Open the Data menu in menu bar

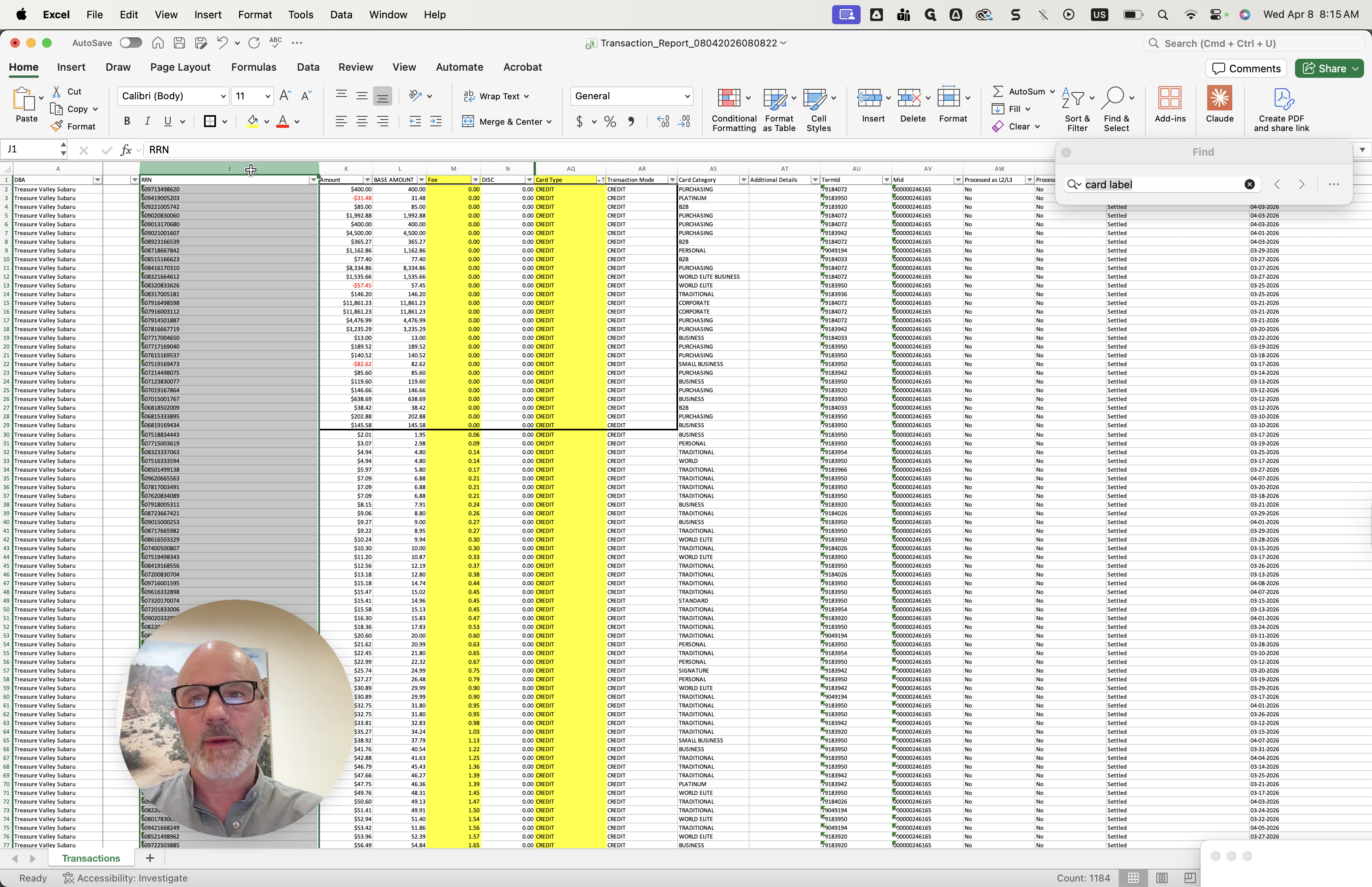pyautogui.click(x=341, y=14)
